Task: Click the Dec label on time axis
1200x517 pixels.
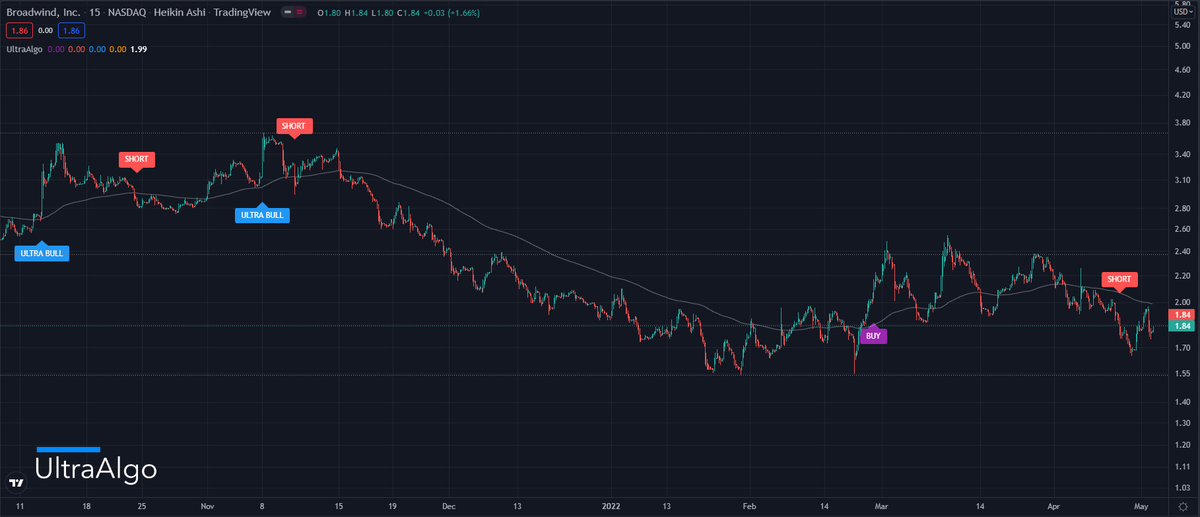Action: point(448,507)
